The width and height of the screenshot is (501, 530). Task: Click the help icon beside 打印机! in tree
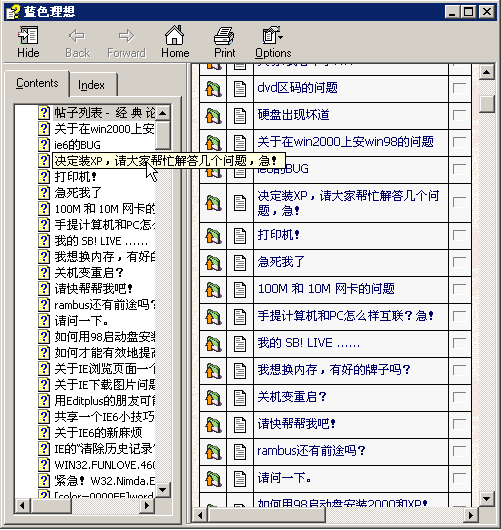(x=44, y=176)
